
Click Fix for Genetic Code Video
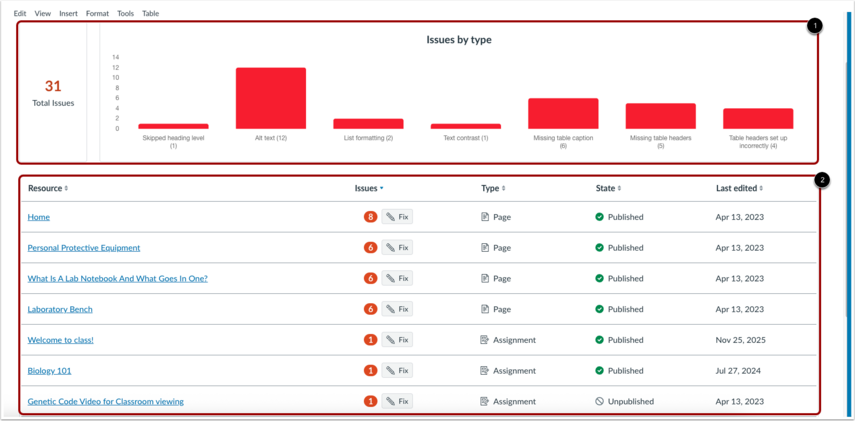tap(397, 401)
